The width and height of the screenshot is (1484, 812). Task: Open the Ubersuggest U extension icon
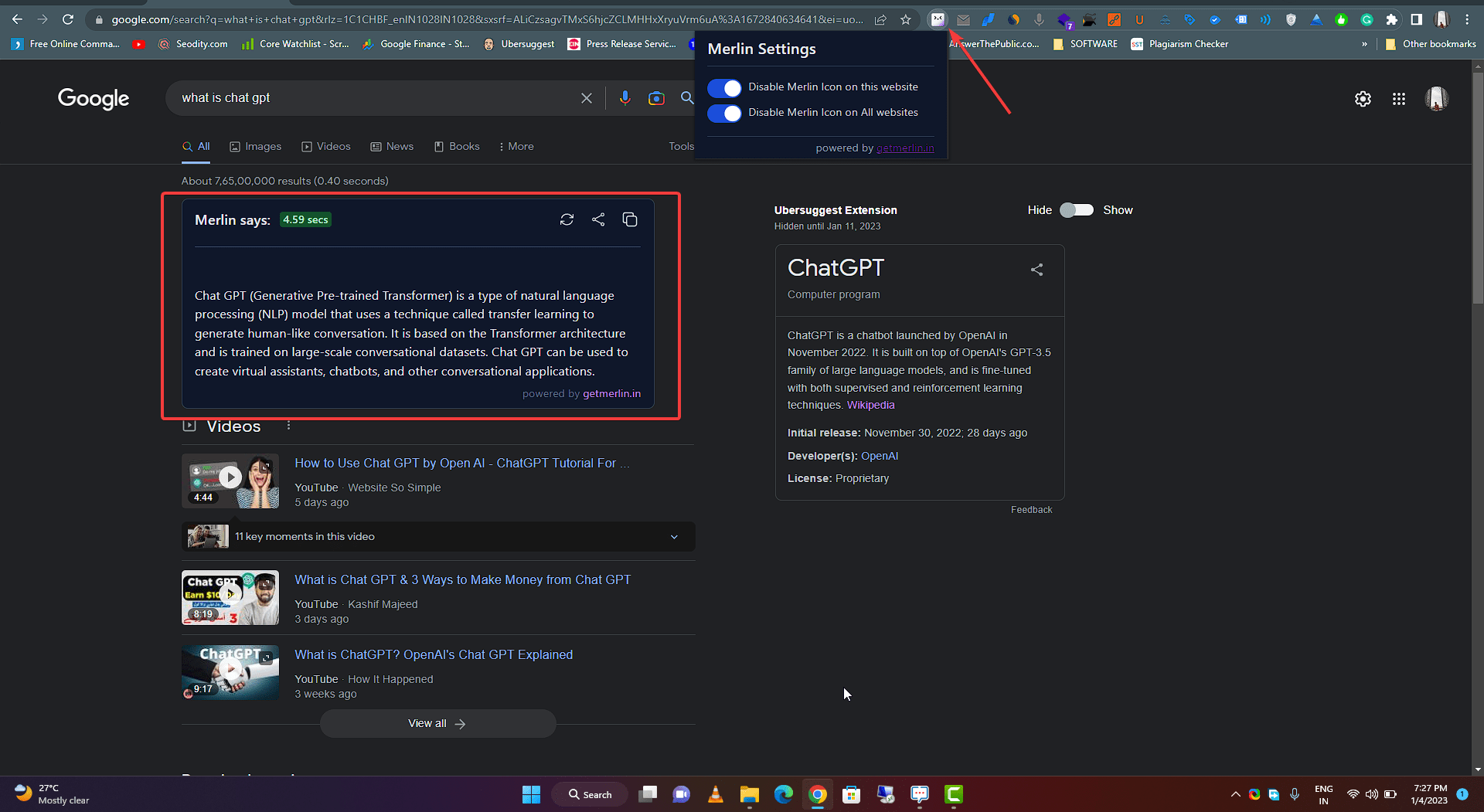pyautogui.click(x=1139, y=19)
